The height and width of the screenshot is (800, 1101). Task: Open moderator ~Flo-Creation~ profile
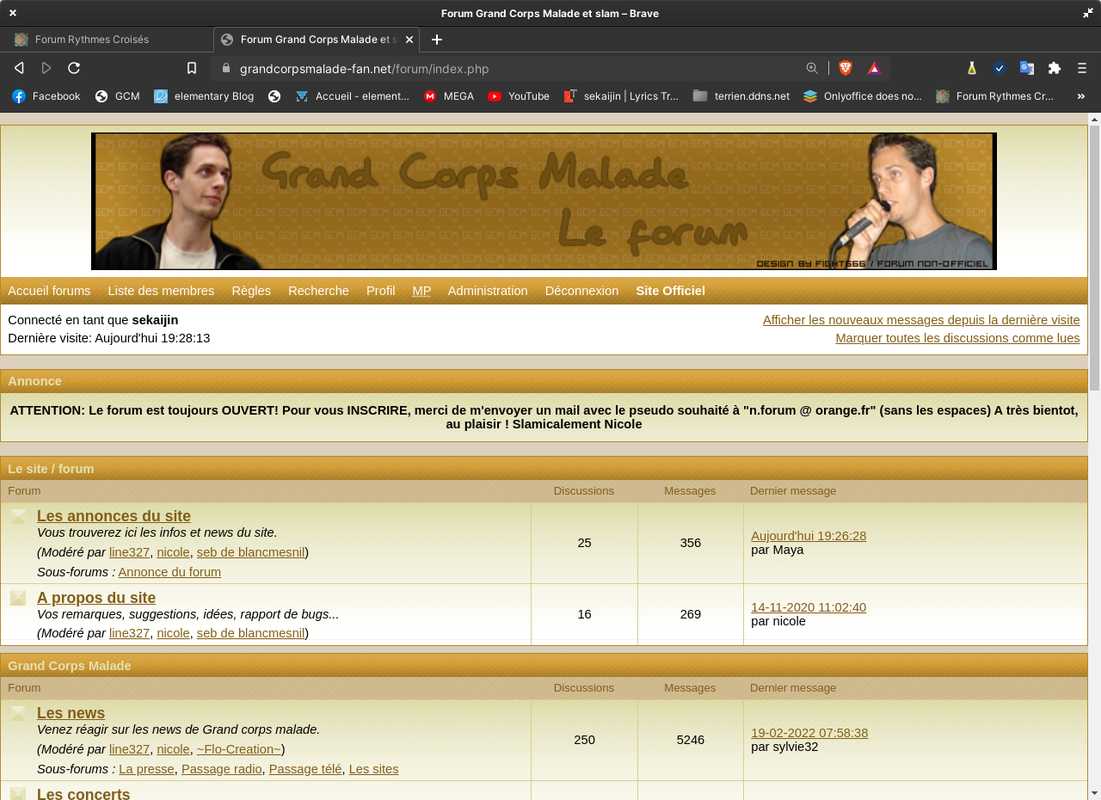coord(239,749)
